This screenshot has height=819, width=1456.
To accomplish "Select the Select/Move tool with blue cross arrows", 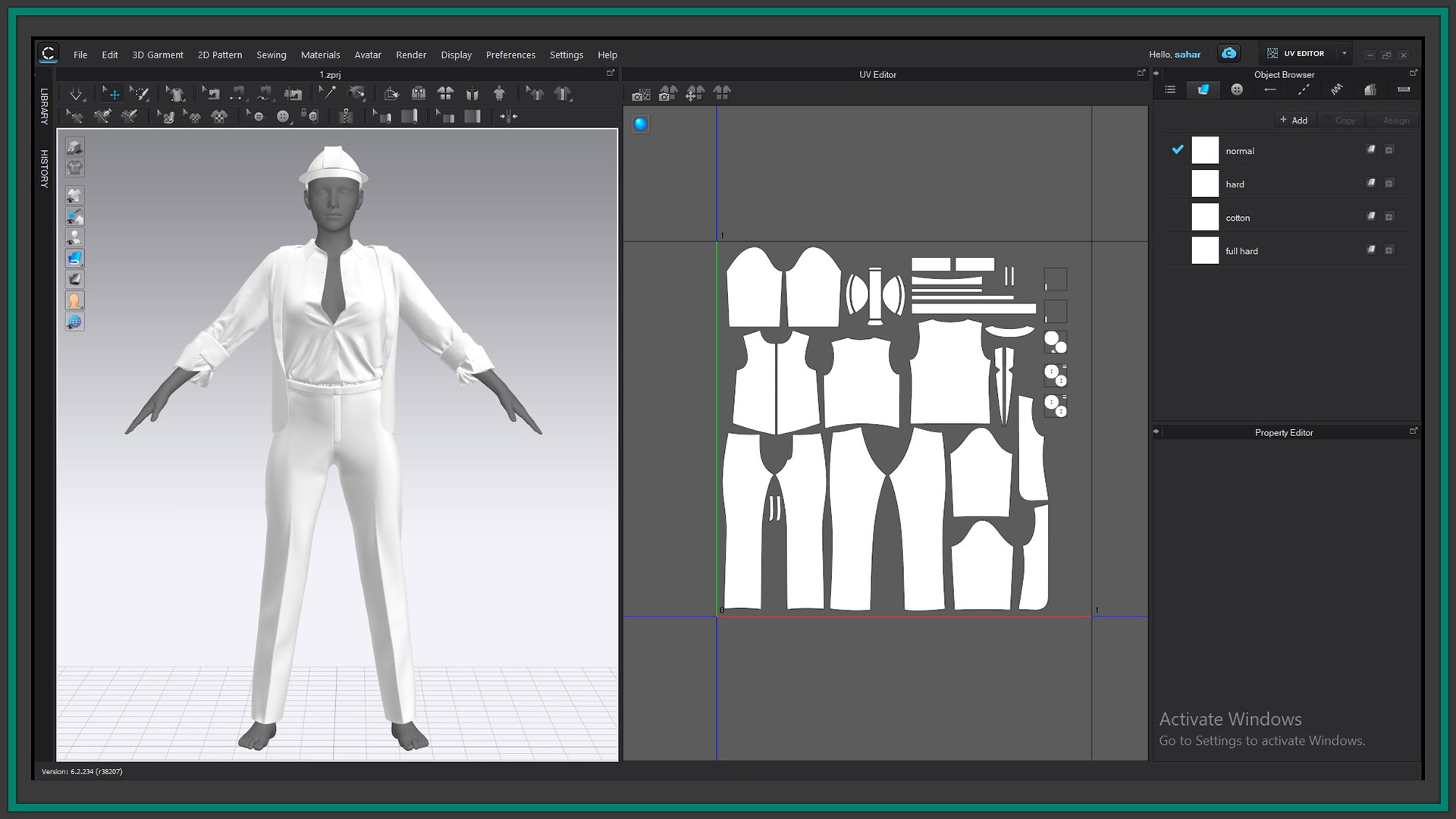I will point(112,94).
